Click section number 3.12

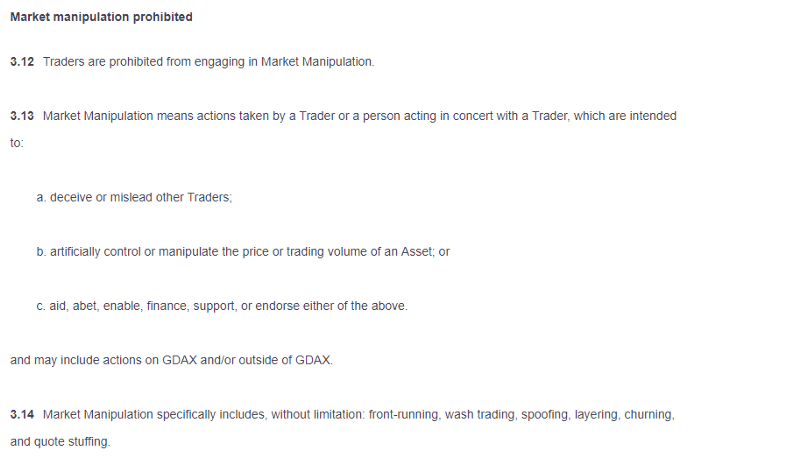(22, 62)
